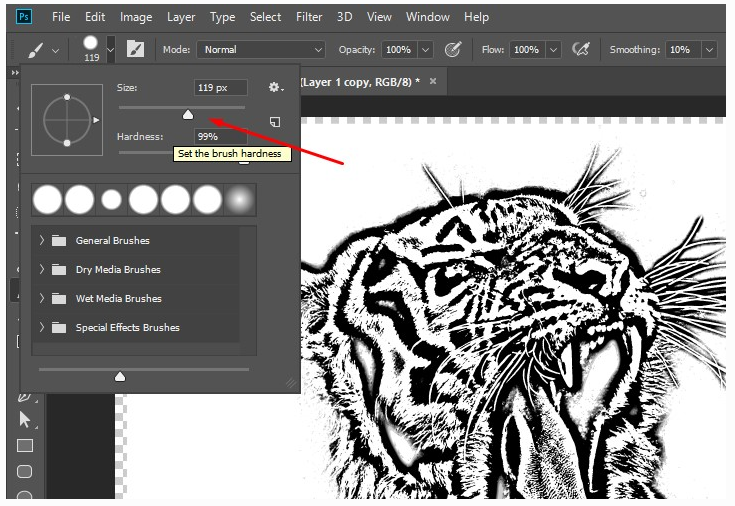Expand the Wet Media Brushes folder chevron
The height and width of the screenshot is (506, 735).
pyautogui.click(x=42, y=298)
